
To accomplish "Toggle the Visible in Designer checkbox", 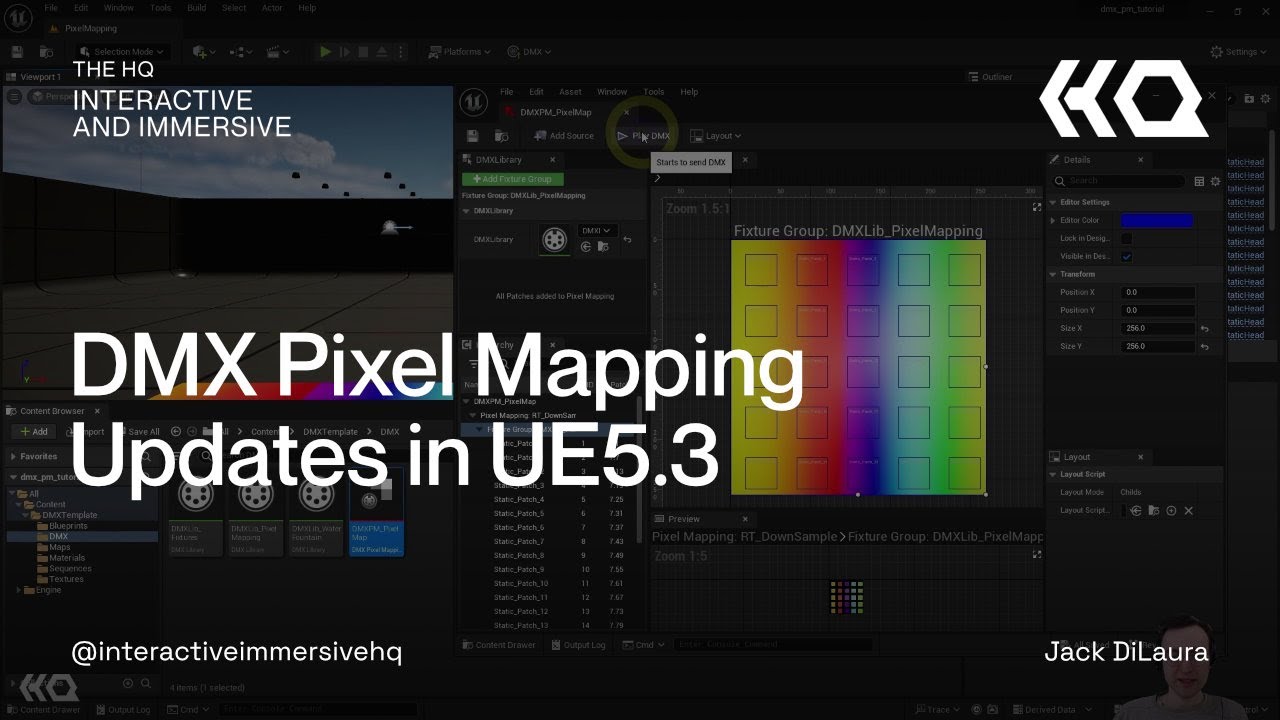I will pyautogui.click(x=1127, y=256).
